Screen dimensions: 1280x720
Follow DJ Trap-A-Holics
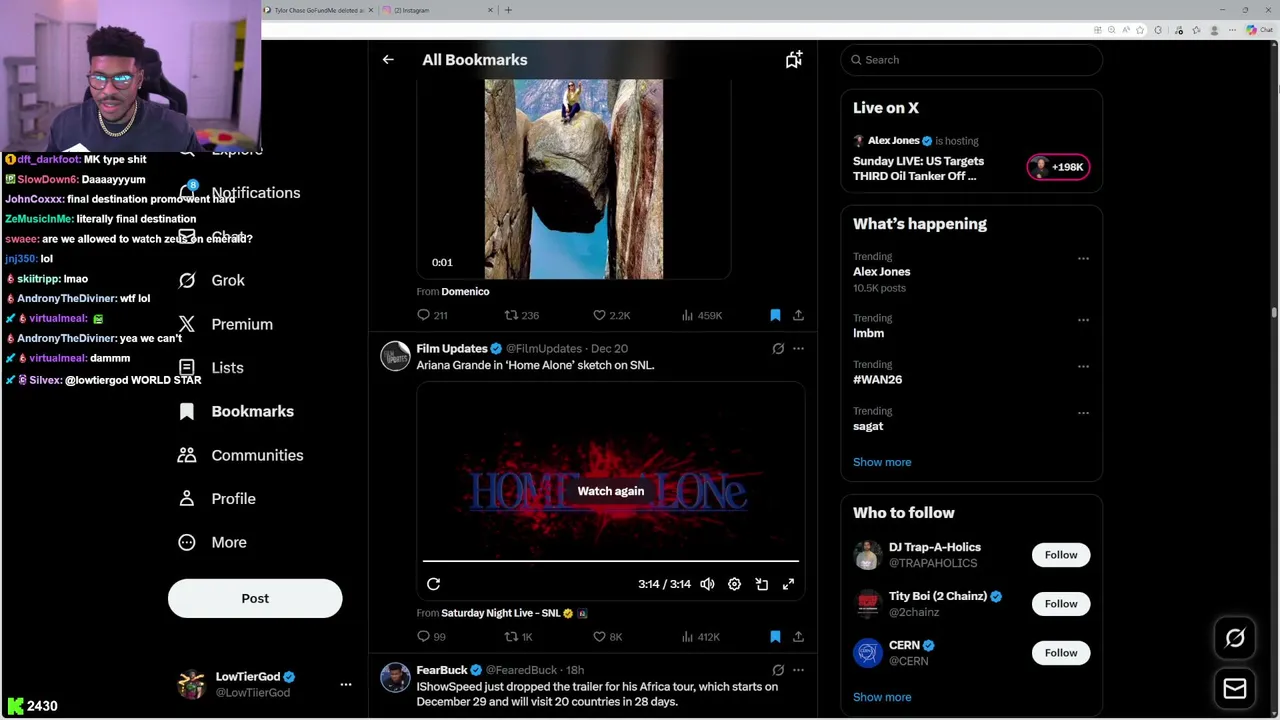tap(1061, 555)
